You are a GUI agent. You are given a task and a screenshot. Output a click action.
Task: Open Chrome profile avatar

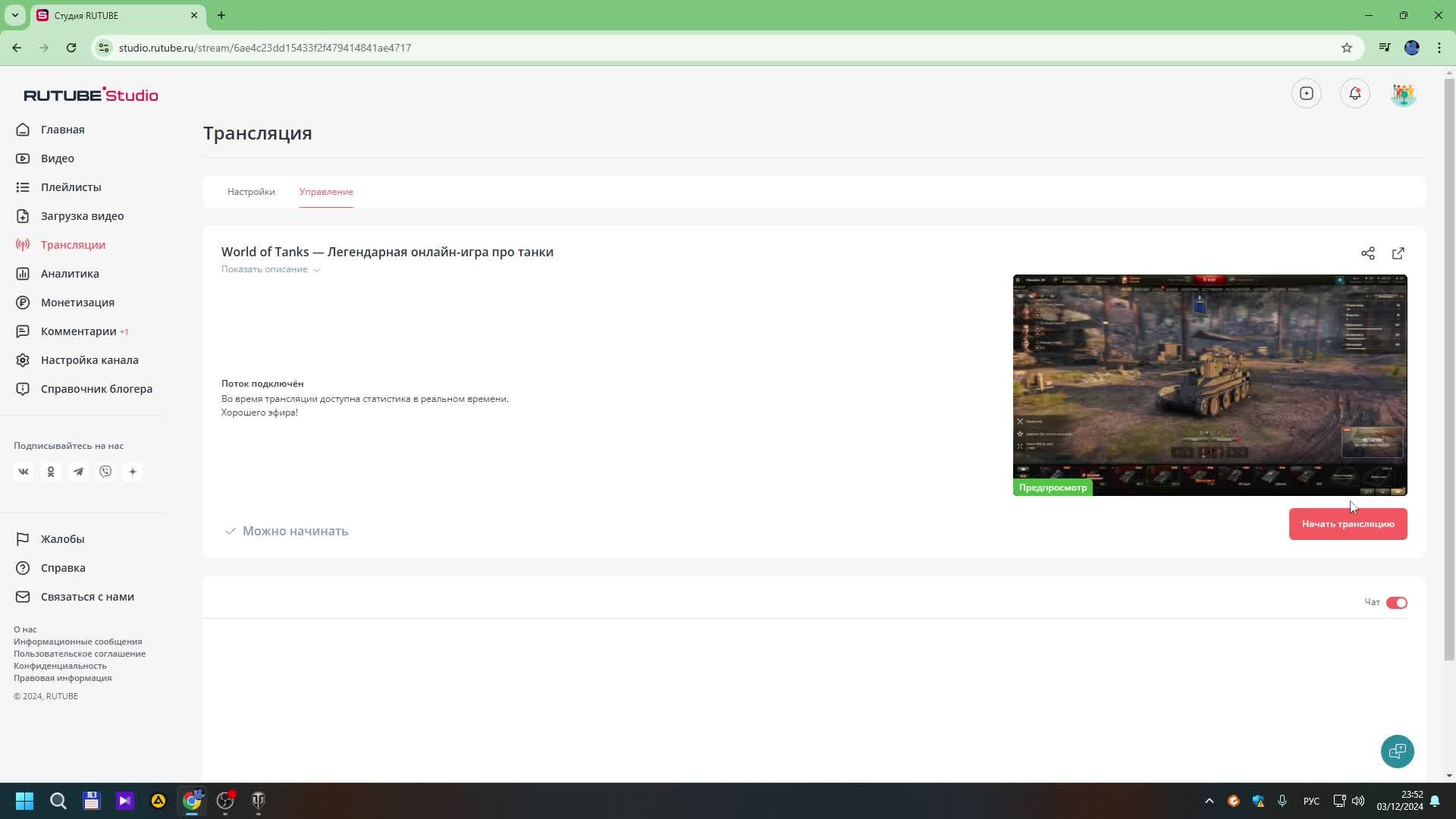[1412, 48]
